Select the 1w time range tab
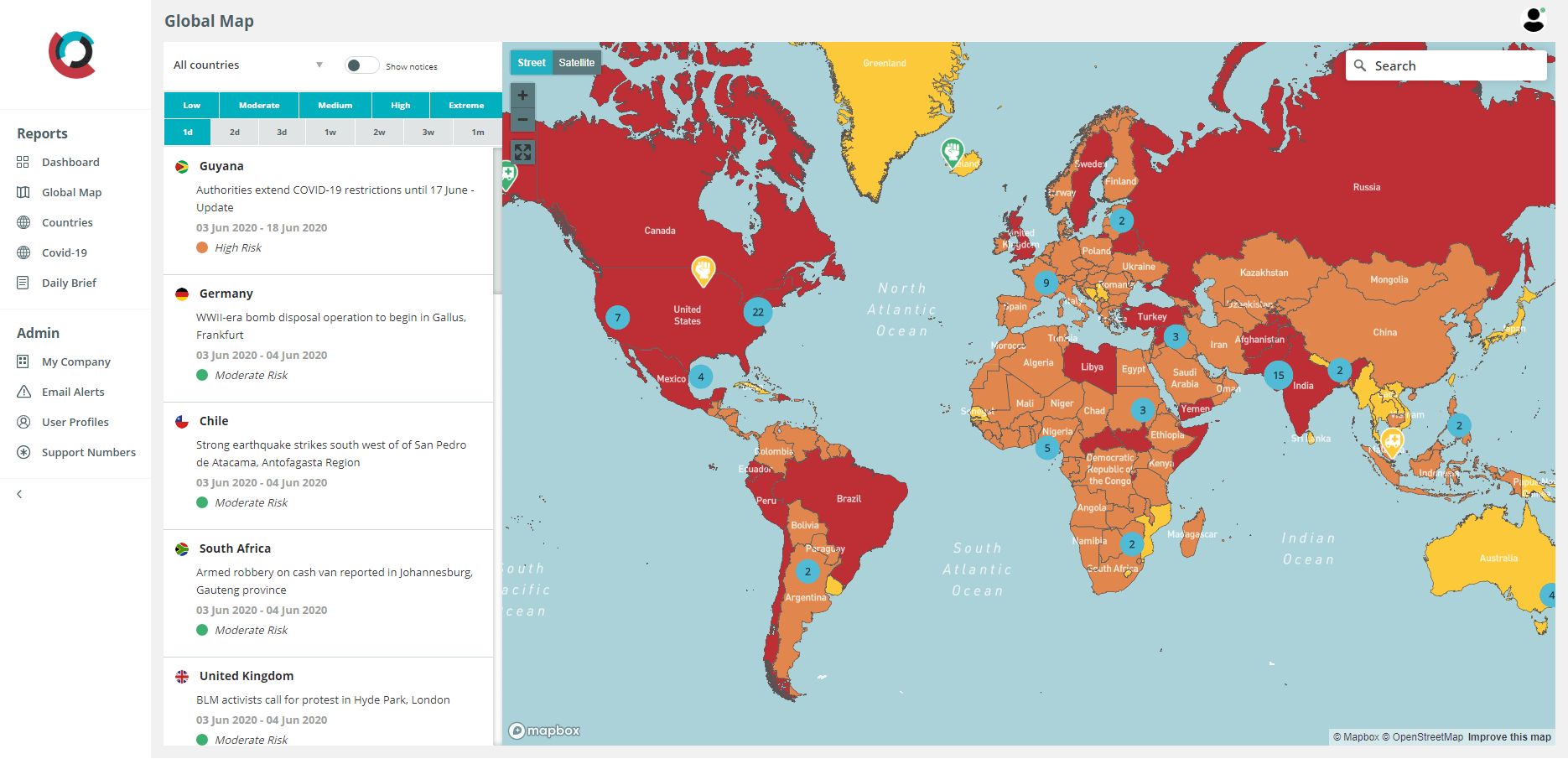 (330, 133)
